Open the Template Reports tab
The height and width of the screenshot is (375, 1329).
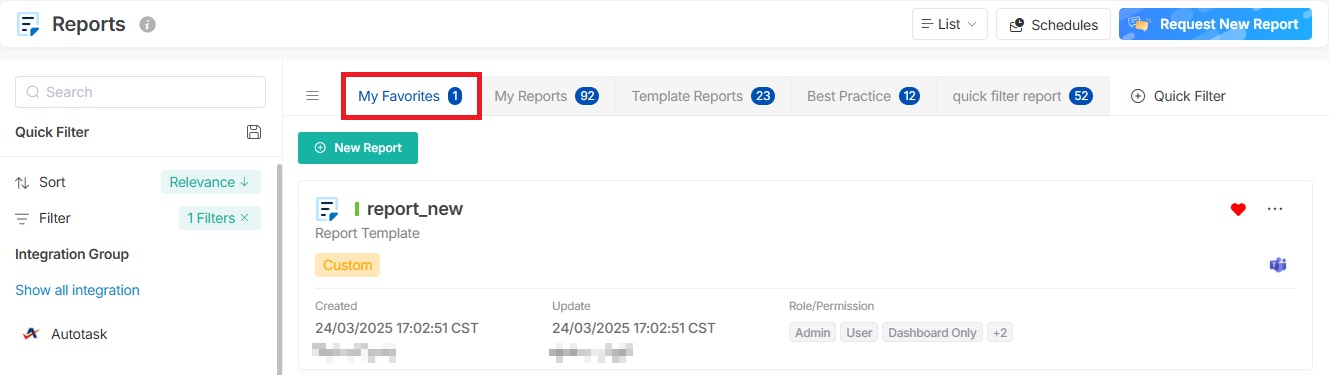point(703,96)
